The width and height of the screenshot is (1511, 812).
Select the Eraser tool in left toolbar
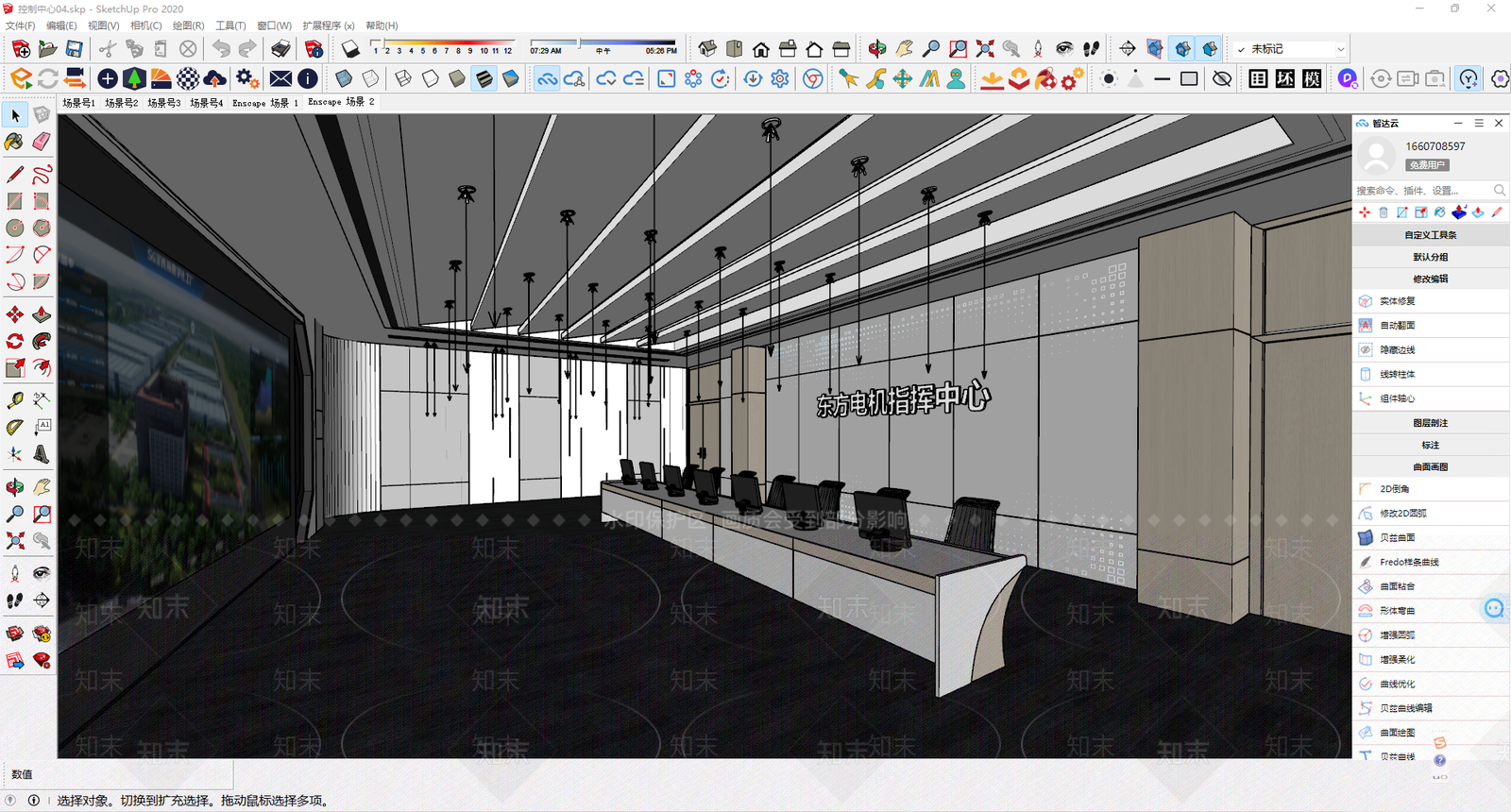pyautogui.click(x=42, y=142)
